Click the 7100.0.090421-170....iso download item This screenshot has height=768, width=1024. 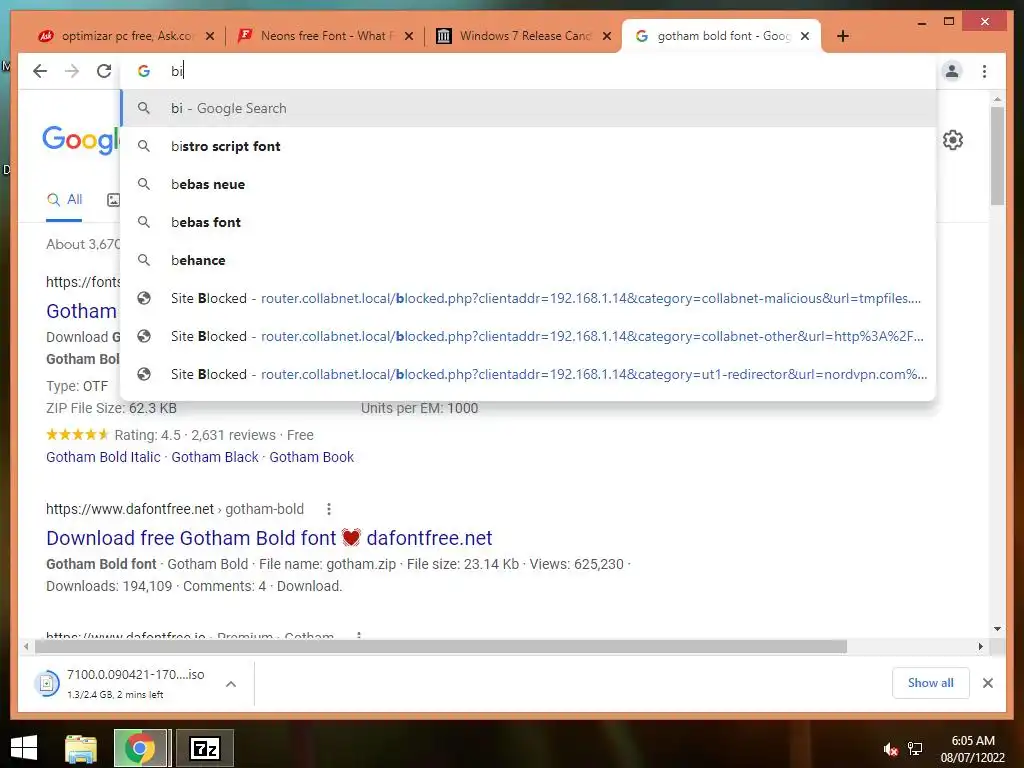(136, 684)
